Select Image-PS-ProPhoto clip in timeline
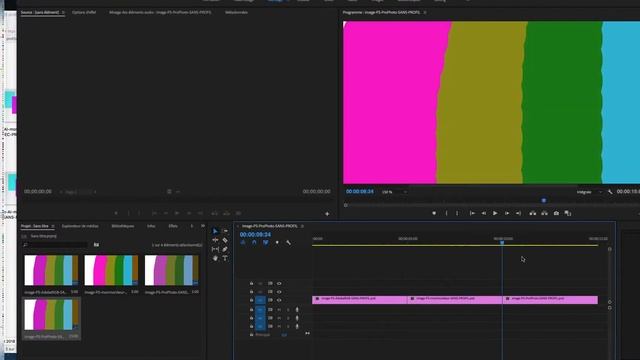The height and width of the screenshot is (360, 640). point(550,300)
